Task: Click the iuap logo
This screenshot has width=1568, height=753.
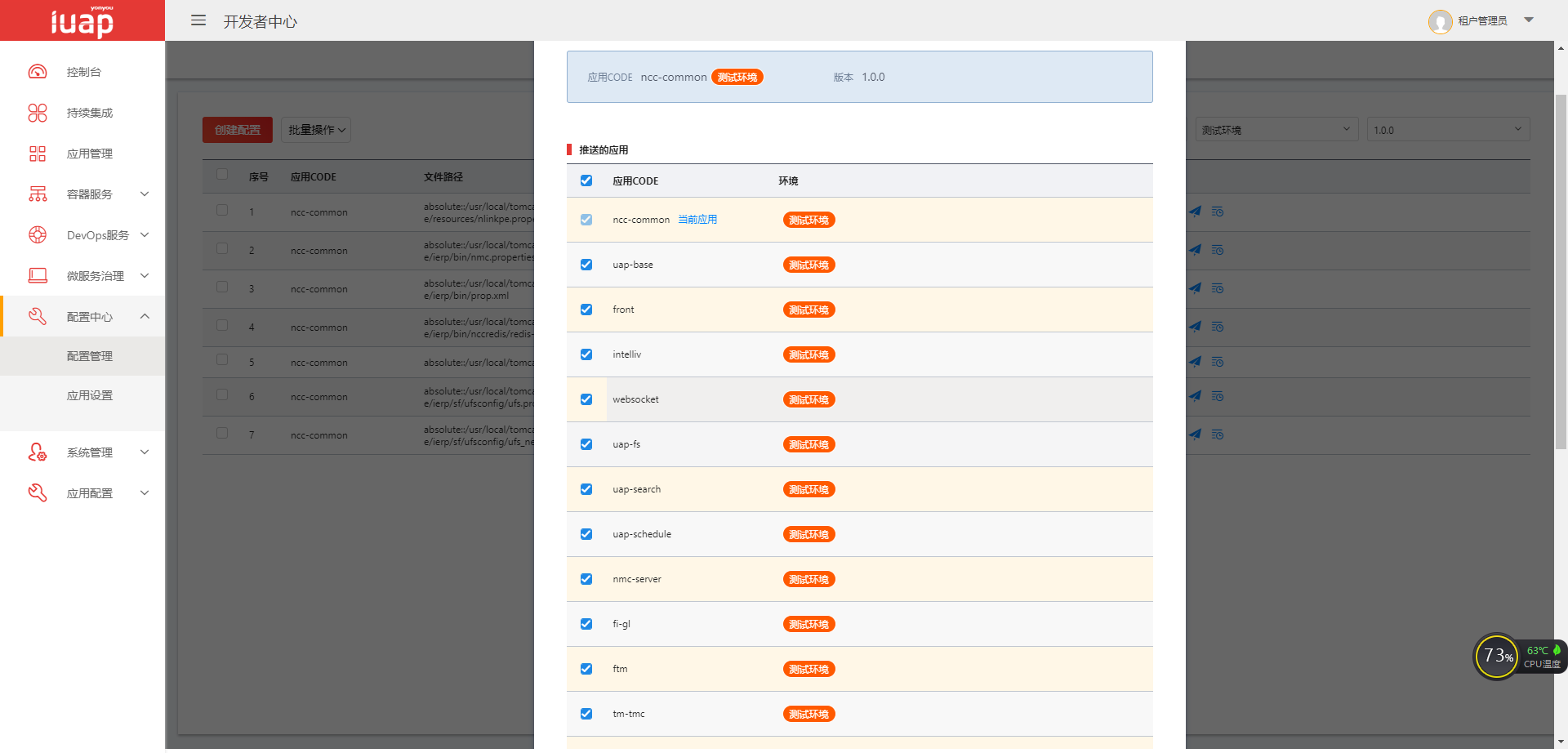Action: (x=82, y=20)
